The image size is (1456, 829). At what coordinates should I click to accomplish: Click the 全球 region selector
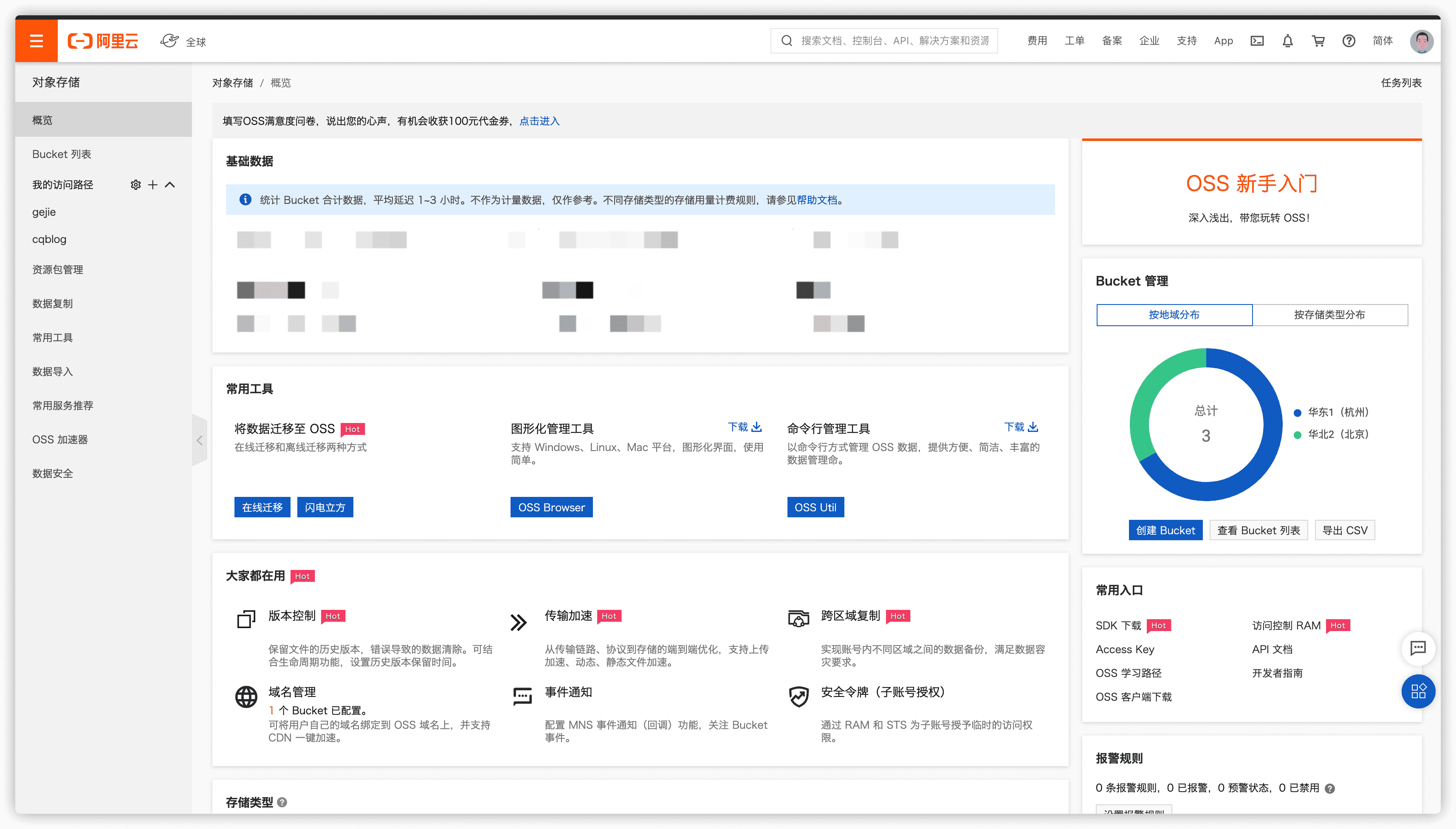(183, 42)
